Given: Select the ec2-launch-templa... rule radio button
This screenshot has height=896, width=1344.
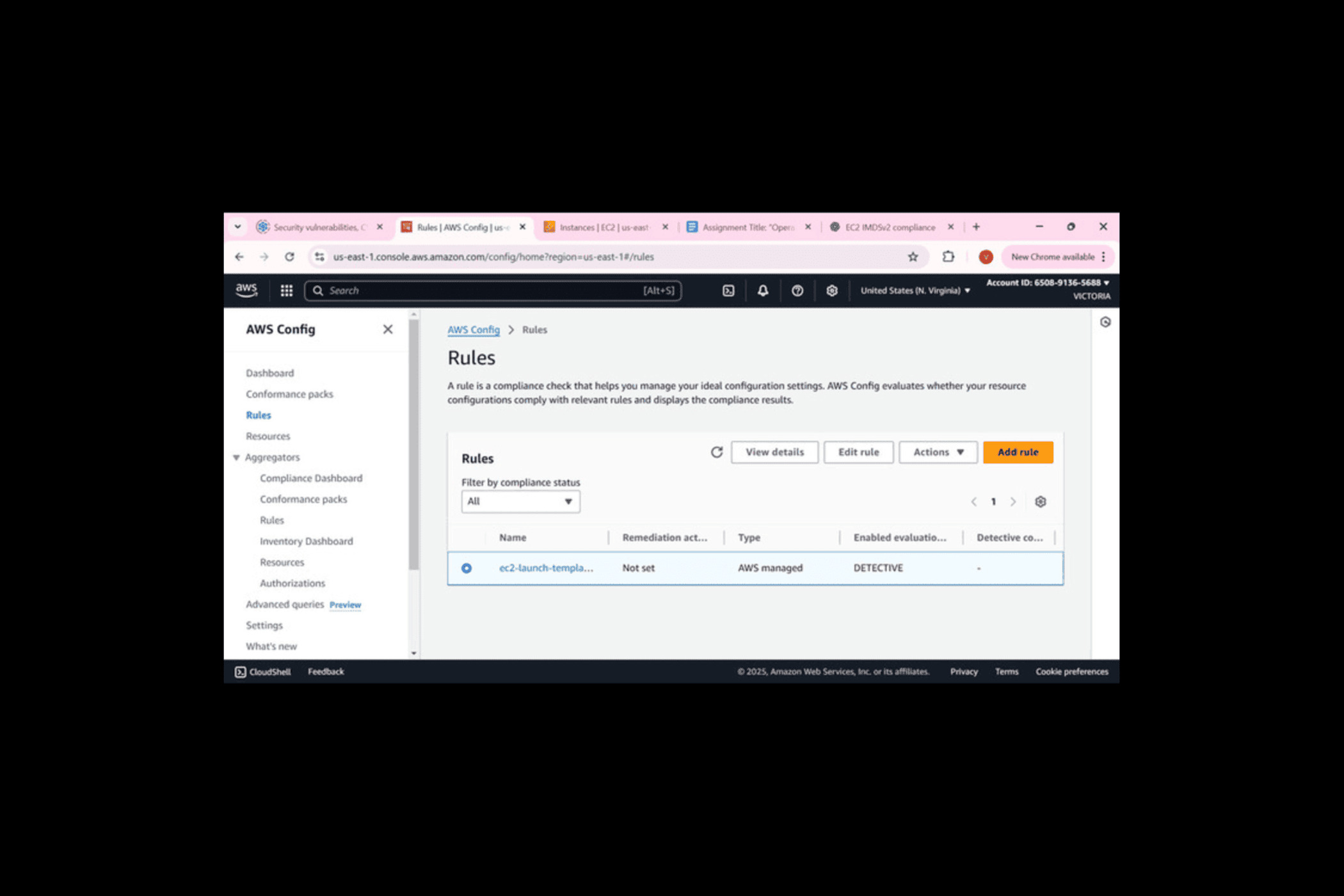Looking at the screenshot, I should (x=467, y=568).
